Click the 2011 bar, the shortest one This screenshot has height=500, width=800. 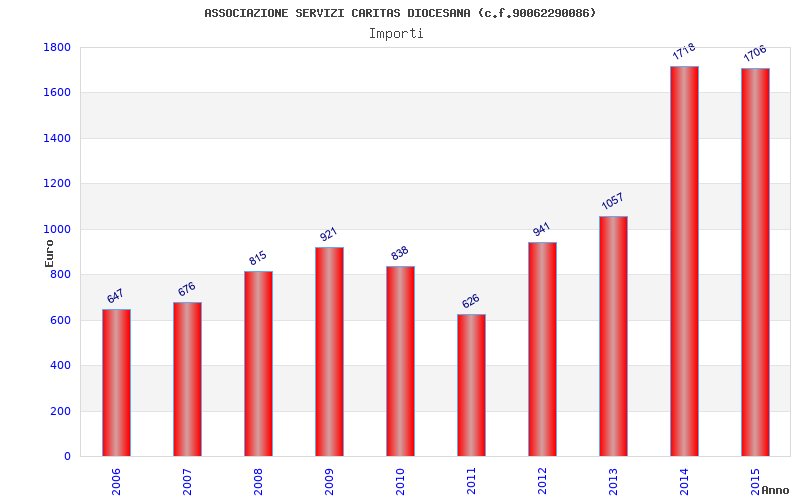(471, 385)
